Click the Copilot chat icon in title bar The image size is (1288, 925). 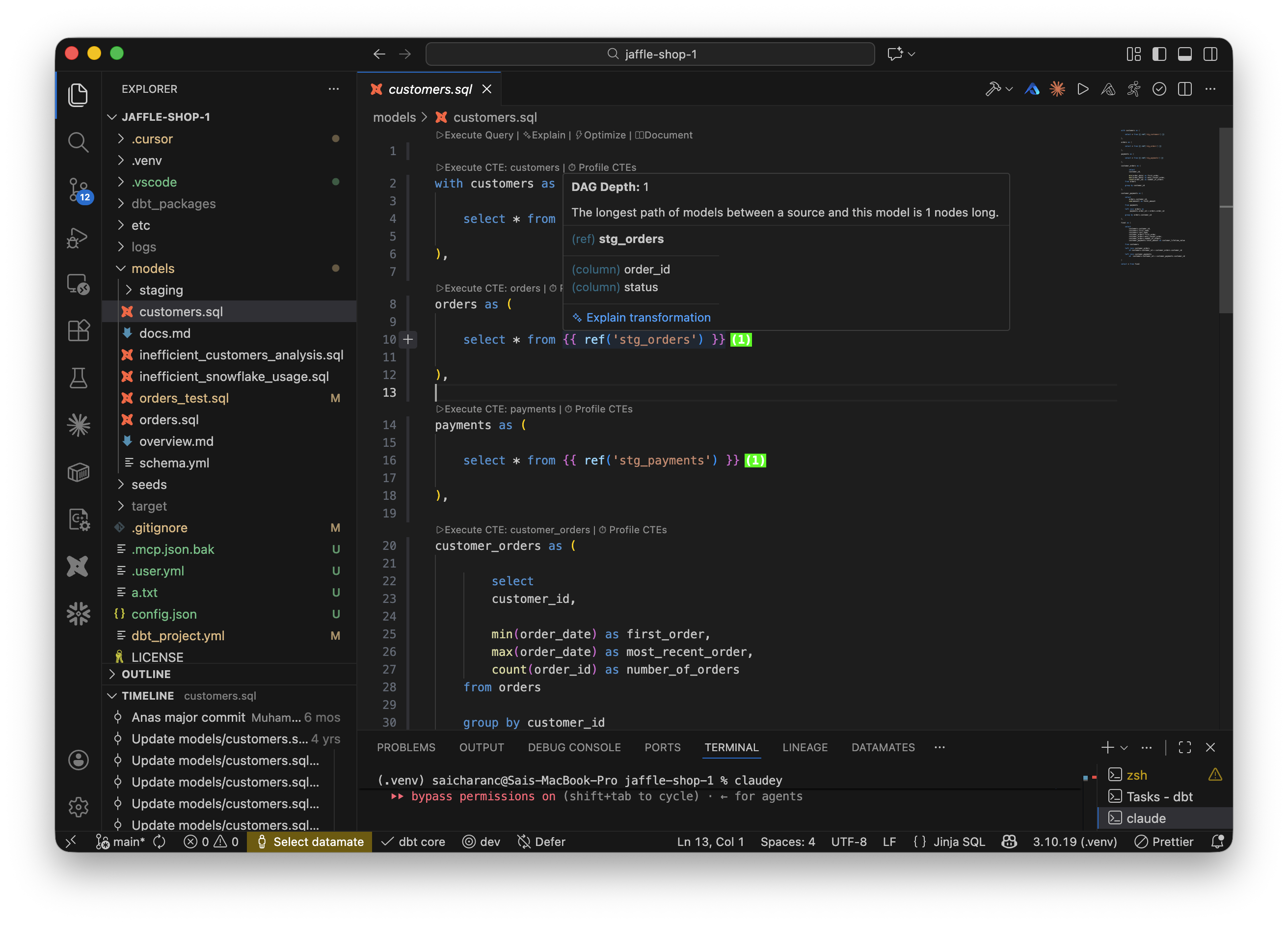coord(895,54)
